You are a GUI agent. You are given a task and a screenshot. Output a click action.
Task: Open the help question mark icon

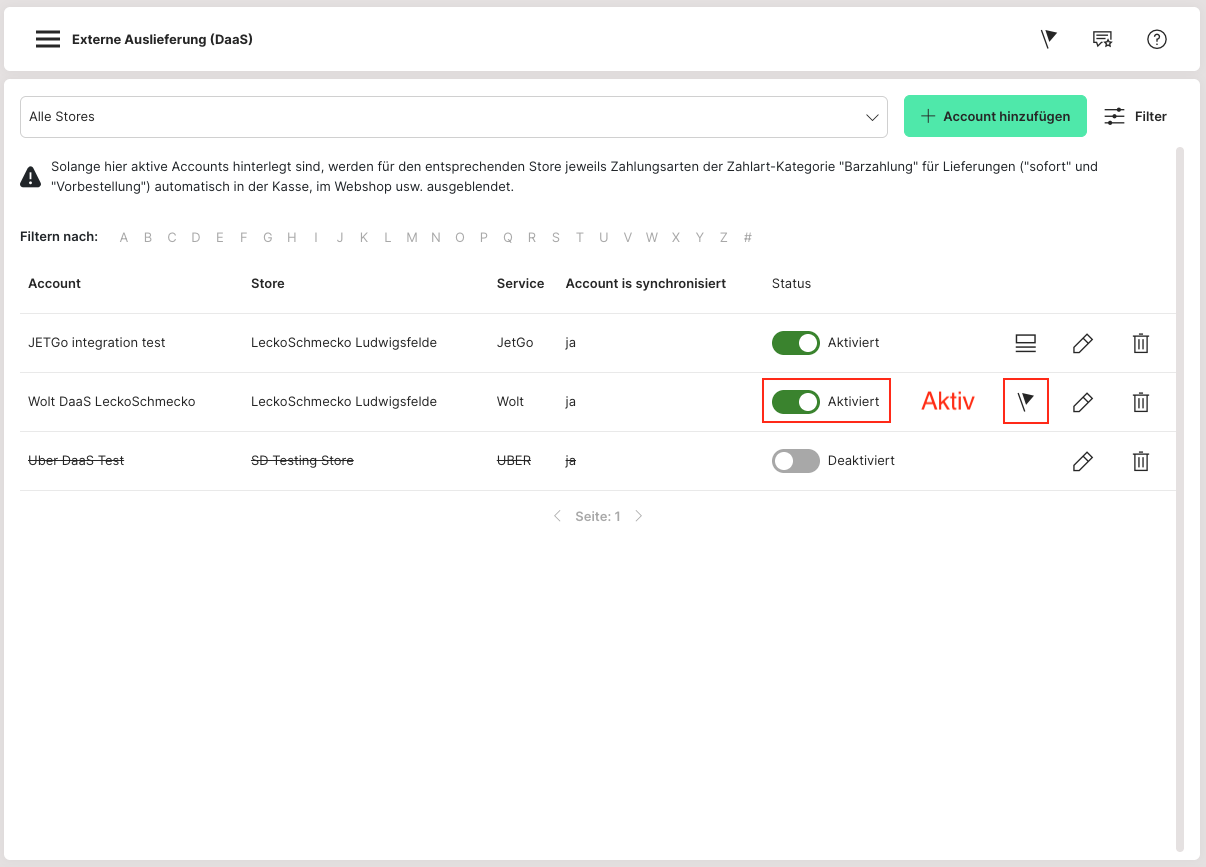1157,39
